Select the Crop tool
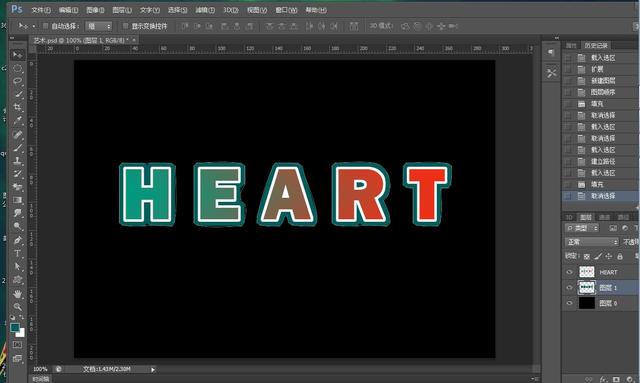The image size is (640, 383). coord(17,107)
